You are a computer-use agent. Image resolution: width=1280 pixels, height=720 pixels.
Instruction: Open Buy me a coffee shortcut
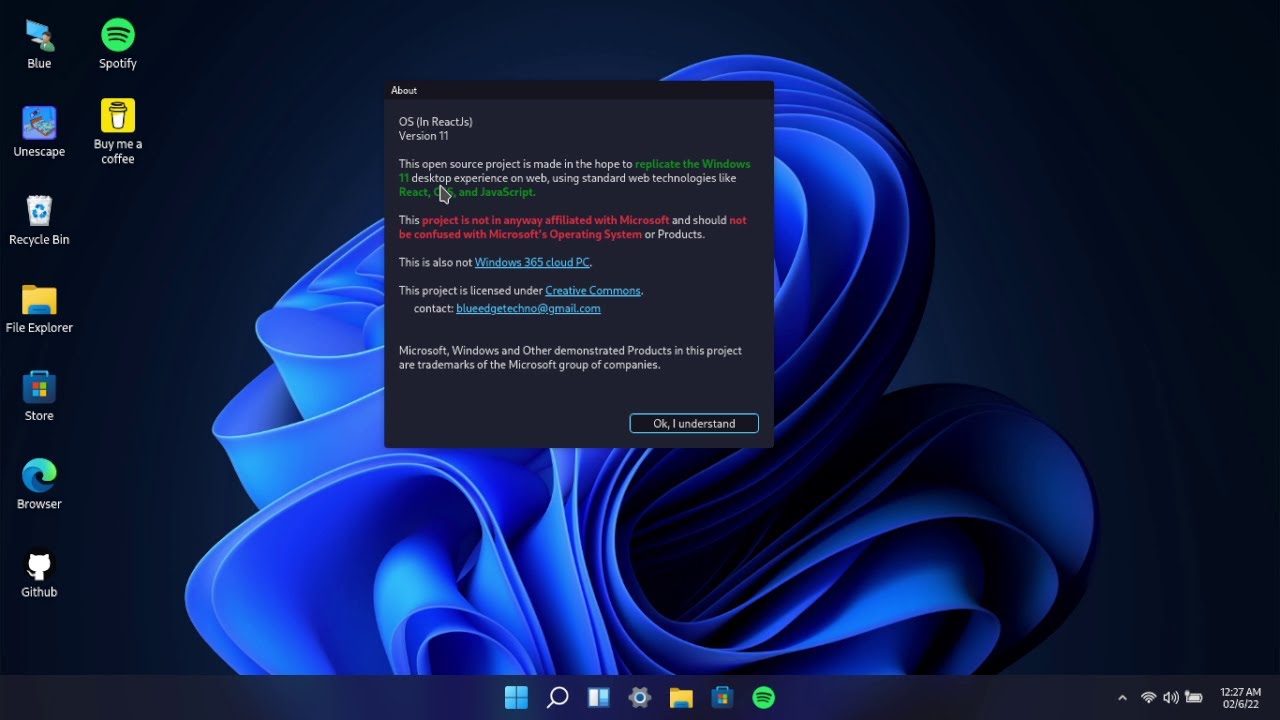[x=118, y=131]
